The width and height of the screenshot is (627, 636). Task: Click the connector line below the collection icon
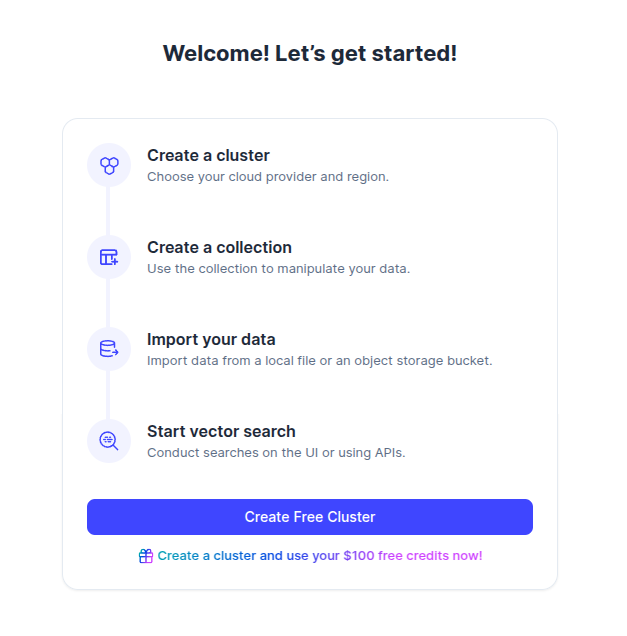click(109, 303)
